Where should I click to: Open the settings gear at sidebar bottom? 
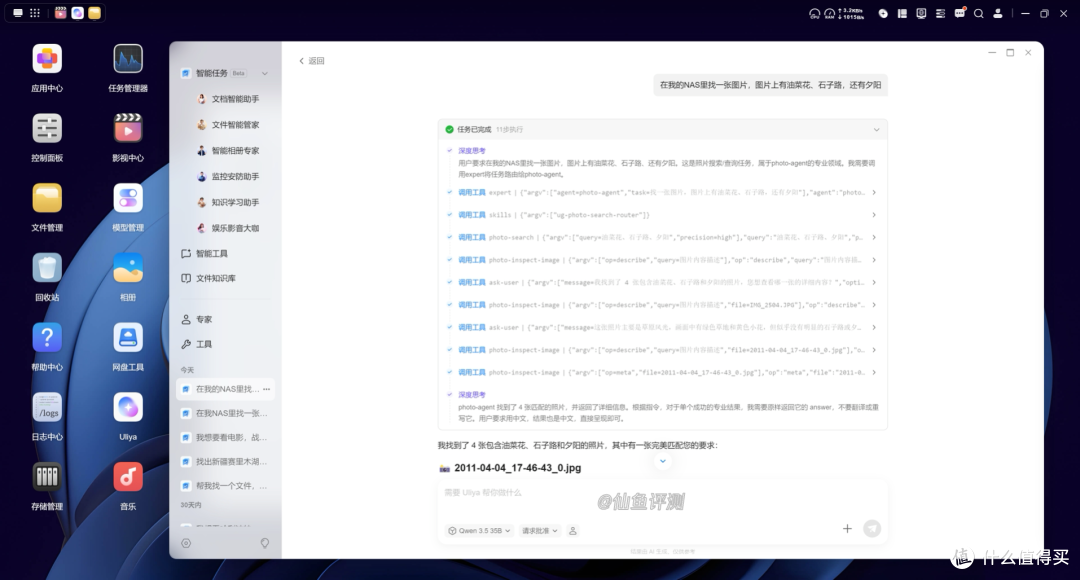point(186,543)
